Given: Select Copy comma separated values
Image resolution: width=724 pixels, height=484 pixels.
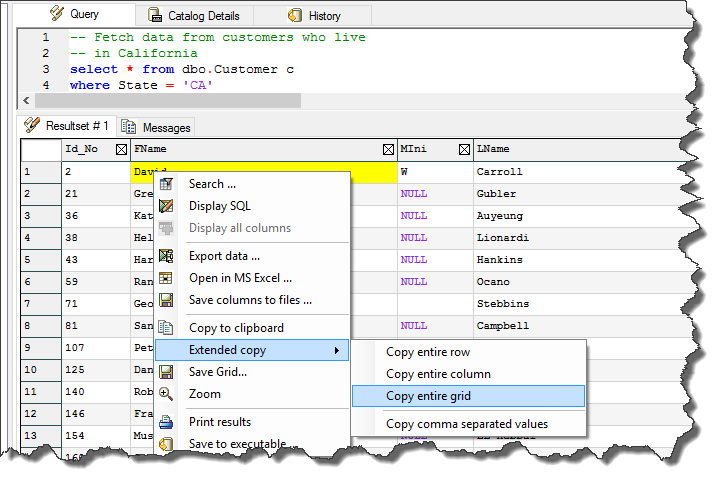Looking at the screenshot, I should (x=467, y=424).
